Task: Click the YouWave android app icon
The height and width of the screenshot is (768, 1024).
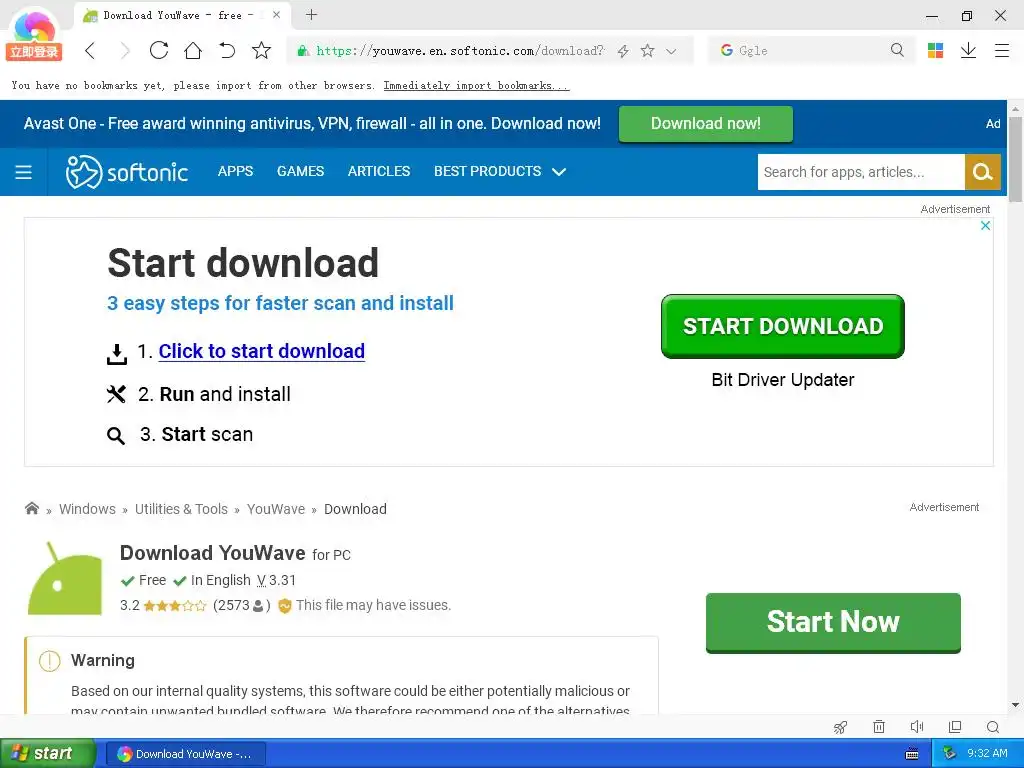Action: pyautogui.click(x=65, y=579)
